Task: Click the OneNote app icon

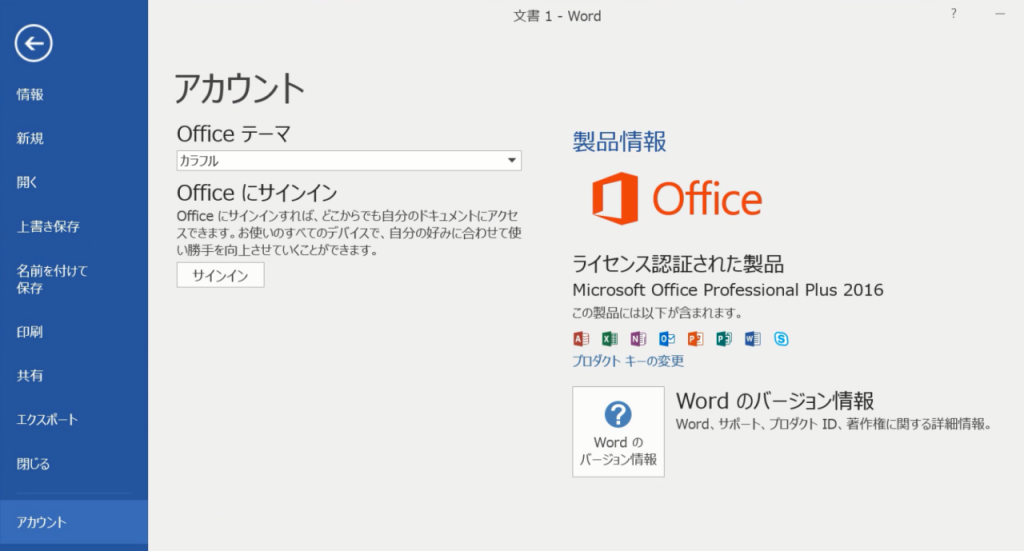Action: (x=638, y=339)
